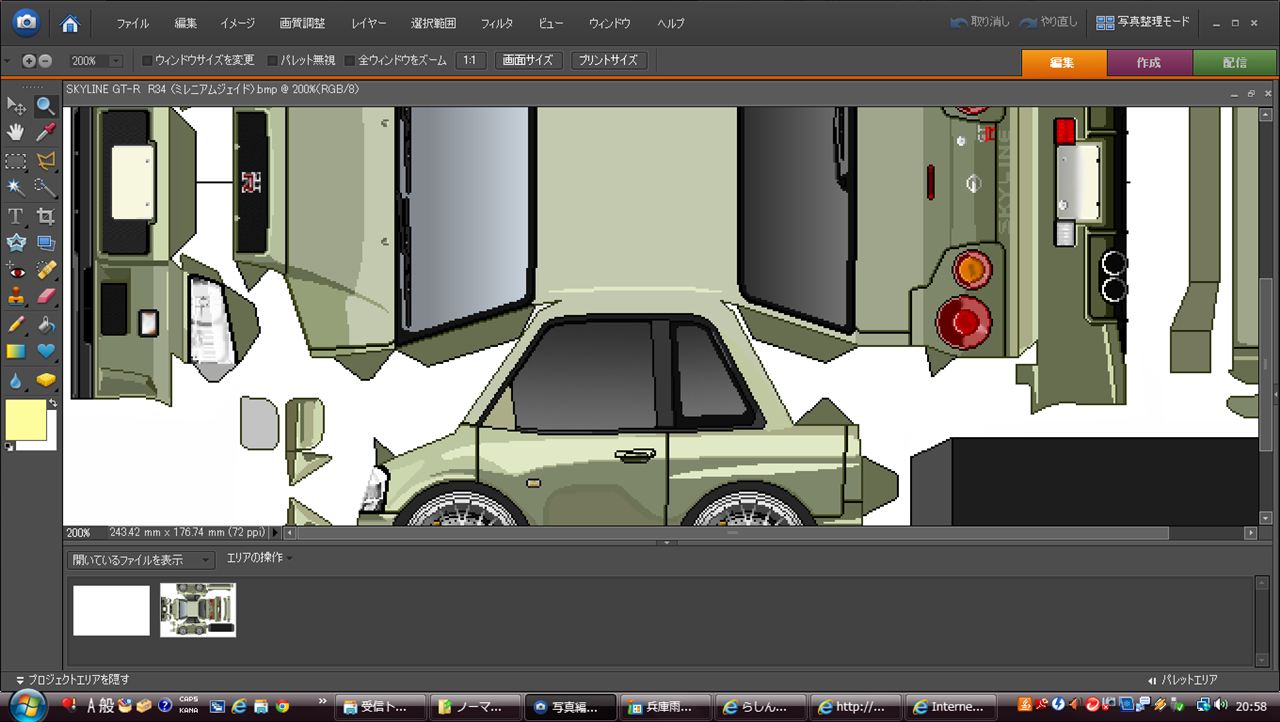This screenshot has width=1280, height=722.
Task: Select the blank white thumbnail in project bin
Action: tap(111, 610)
